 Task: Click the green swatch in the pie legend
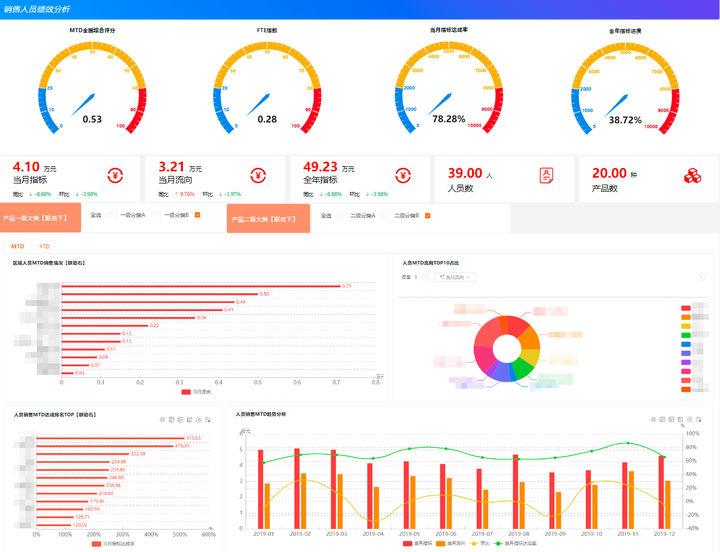686,335
